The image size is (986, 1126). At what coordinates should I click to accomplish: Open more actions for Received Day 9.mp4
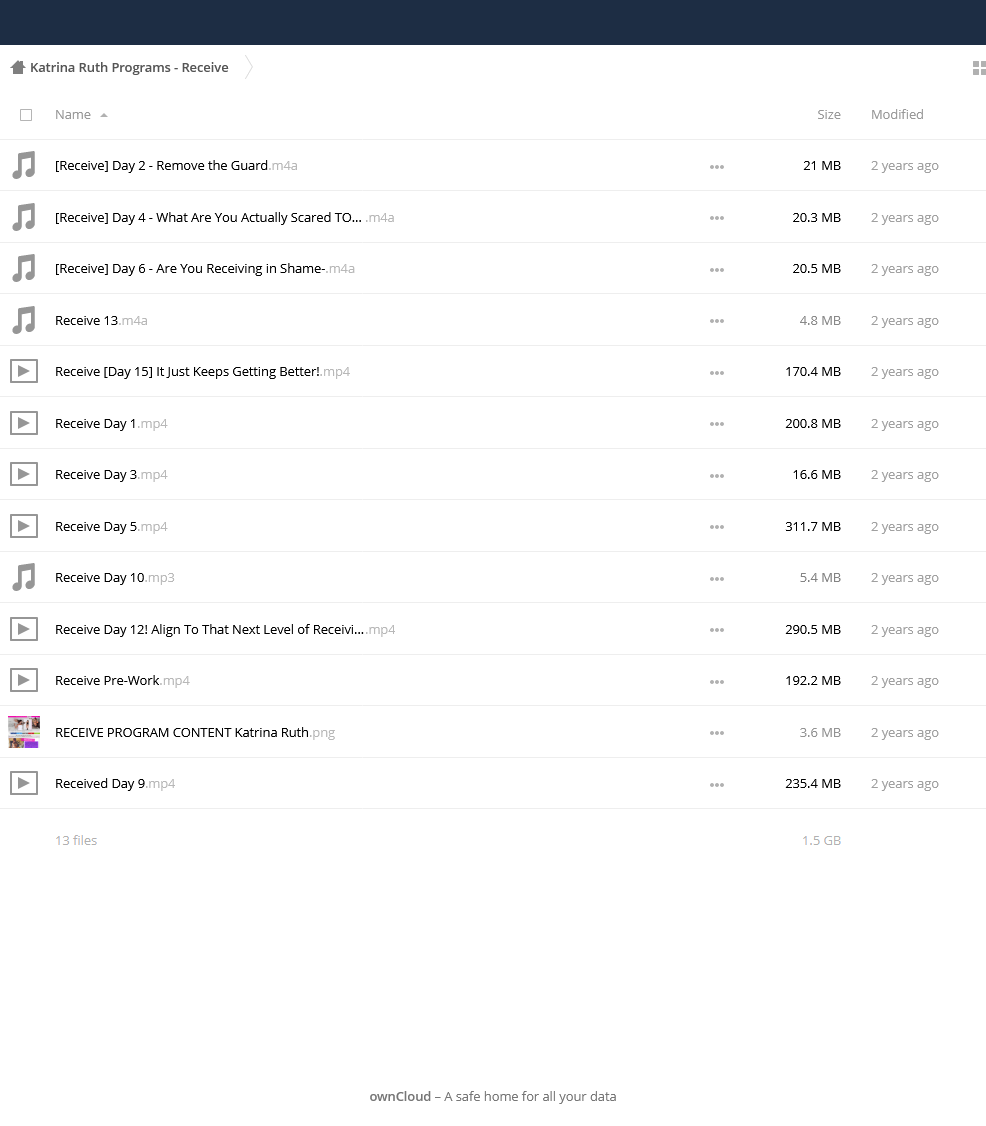pyautogui.click(x=717, y=785)
